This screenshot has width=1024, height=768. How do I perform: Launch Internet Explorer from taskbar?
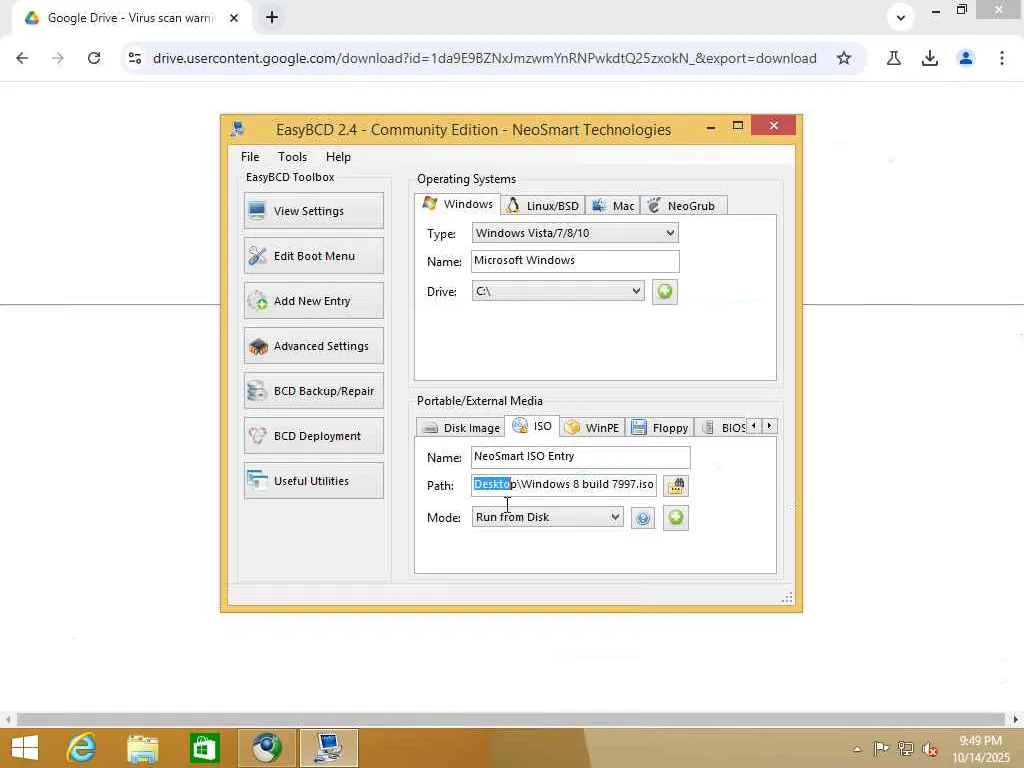(x=81, y=748)
